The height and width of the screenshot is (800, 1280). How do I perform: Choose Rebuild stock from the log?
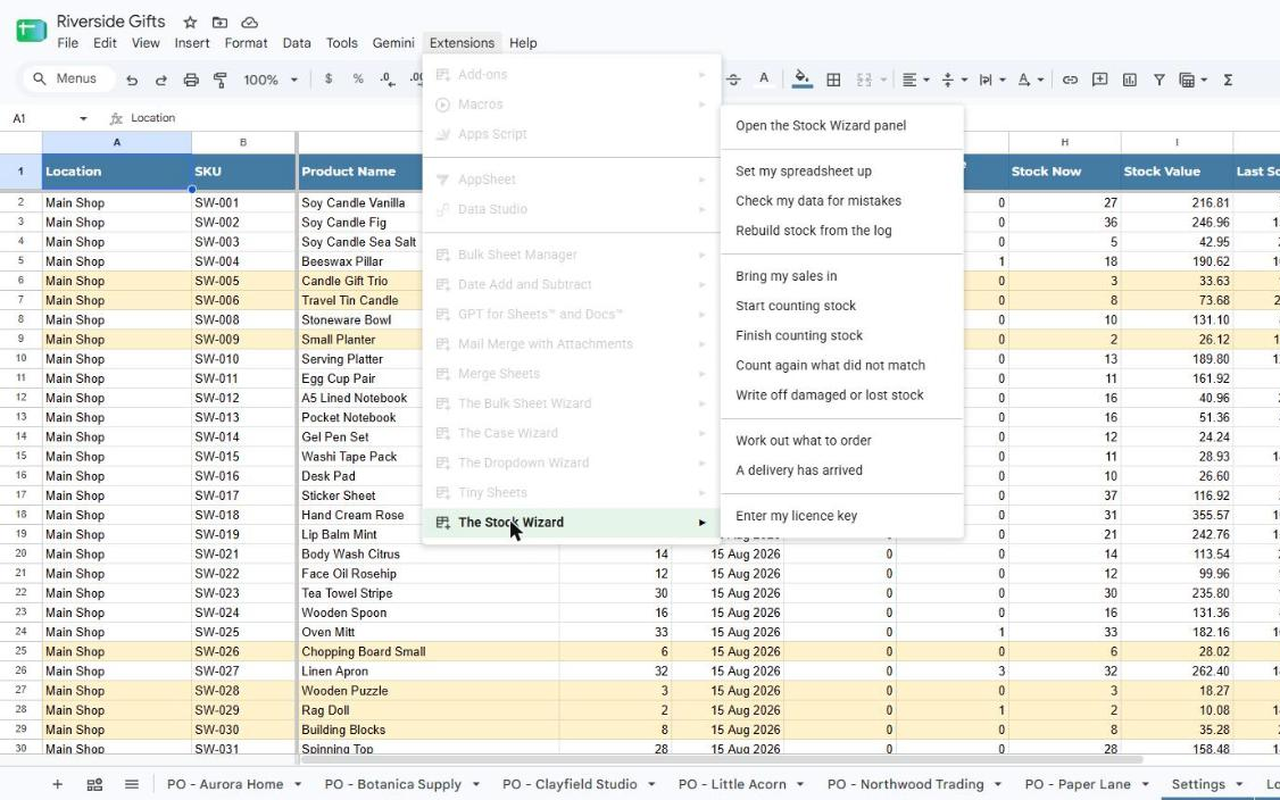pos(842,230)
